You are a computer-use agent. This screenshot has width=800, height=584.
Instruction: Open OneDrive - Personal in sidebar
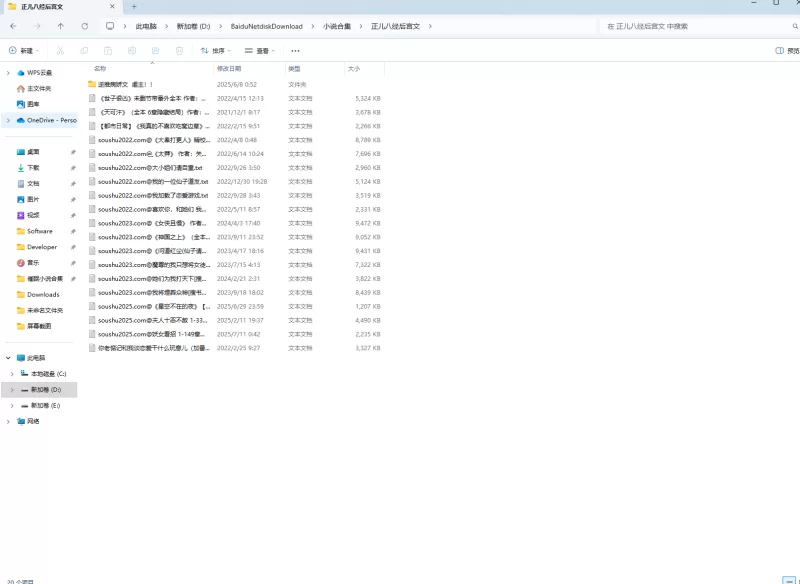[46, 120]
